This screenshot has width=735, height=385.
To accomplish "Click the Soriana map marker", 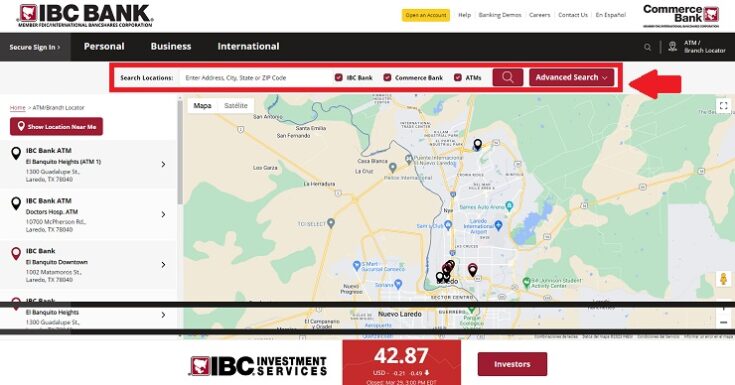I will [398, 284].
